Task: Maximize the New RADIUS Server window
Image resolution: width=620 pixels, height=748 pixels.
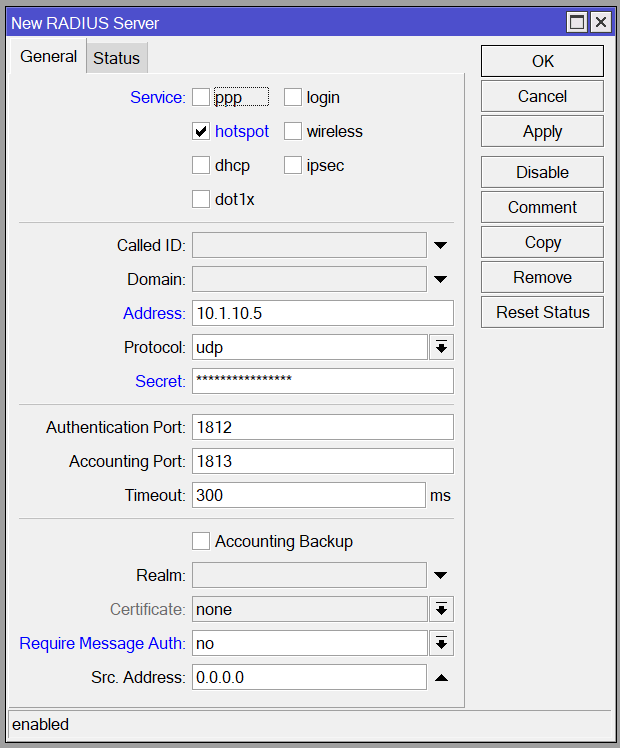Action: tap(577, 22)
